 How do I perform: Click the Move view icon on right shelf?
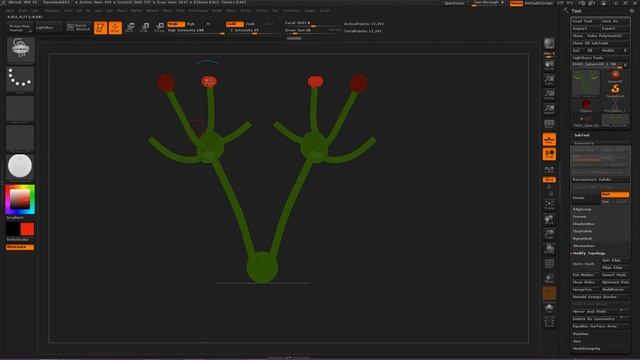pyautogui.click(x=549, y=219)
